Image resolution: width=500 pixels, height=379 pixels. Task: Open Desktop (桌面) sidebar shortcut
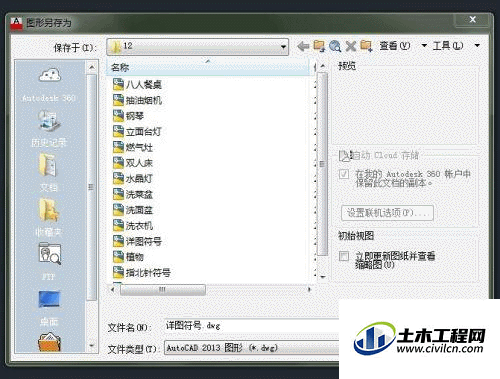click(49, 307)
